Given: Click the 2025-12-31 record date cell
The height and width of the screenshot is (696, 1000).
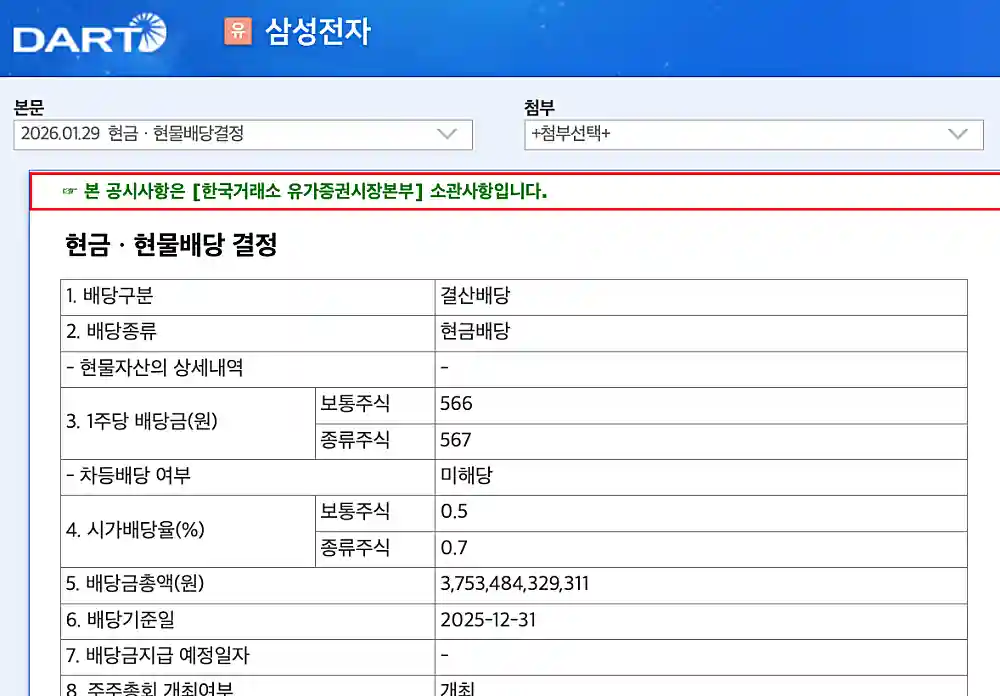Looking at the screenshot, I should [490, 620].
